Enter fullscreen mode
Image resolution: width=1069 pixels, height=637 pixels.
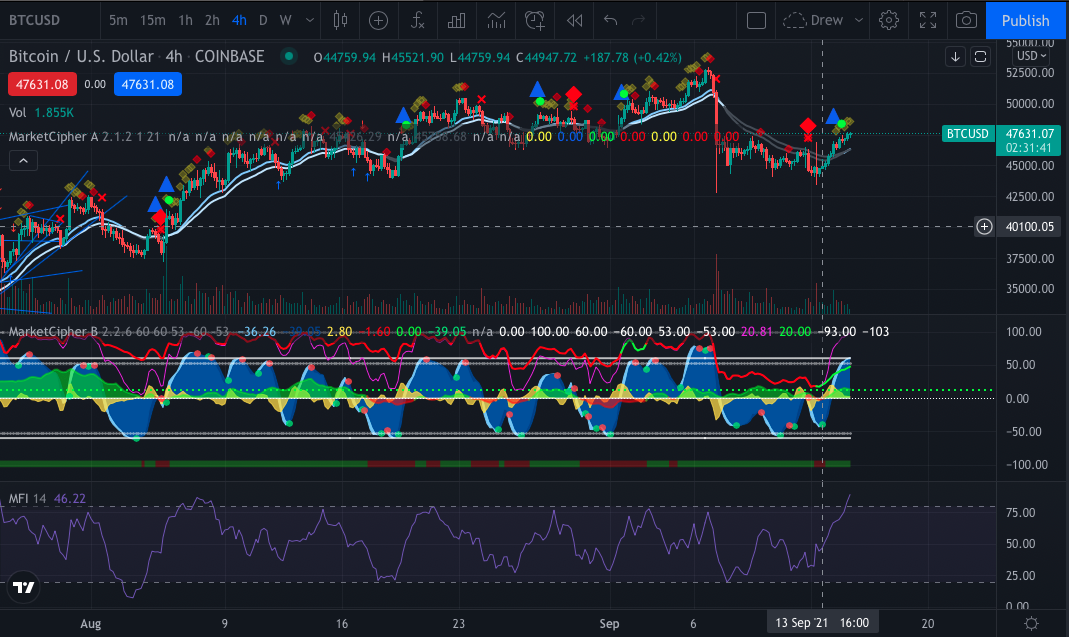click(928, 20)
